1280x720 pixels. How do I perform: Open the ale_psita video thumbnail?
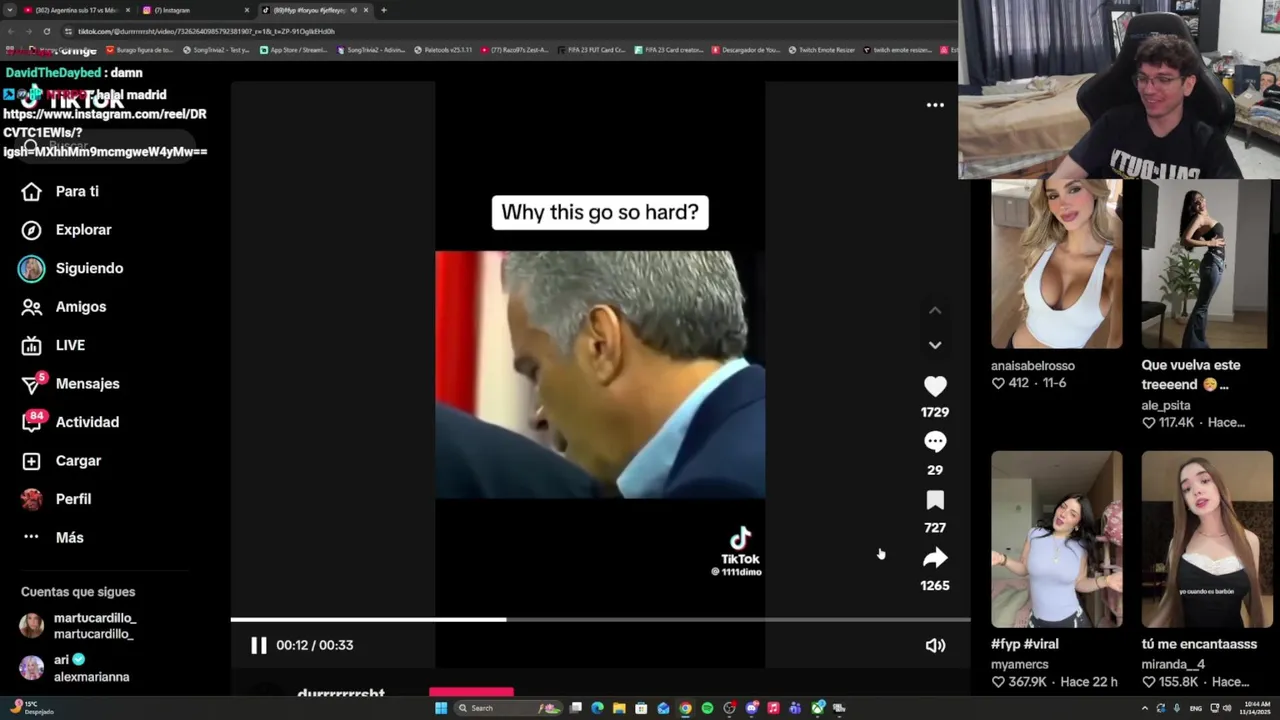click(1206, 264)
